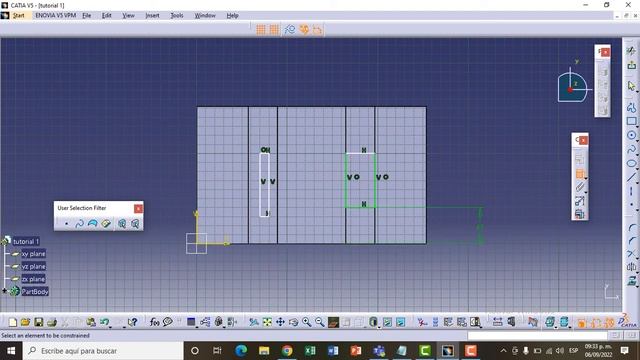
Task: Click the What's This help icon
Action: point(132,322)
